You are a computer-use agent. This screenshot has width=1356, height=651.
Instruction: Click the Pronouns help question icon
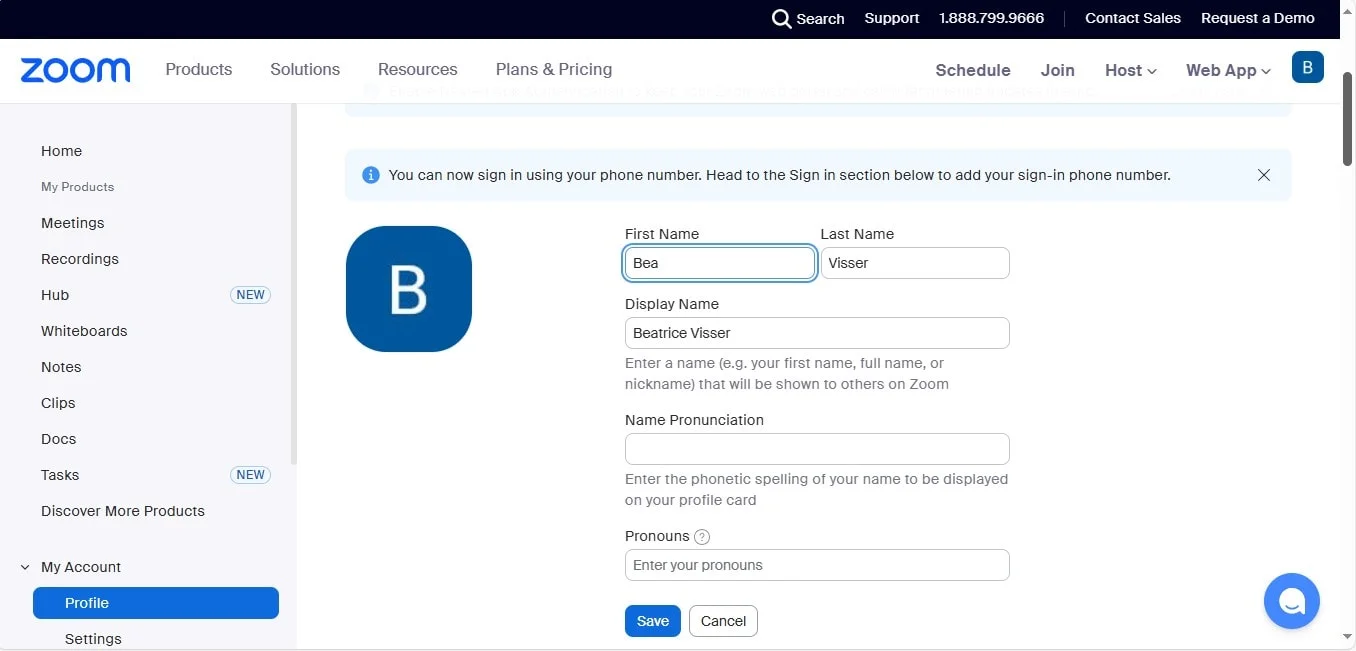(702, 537)
